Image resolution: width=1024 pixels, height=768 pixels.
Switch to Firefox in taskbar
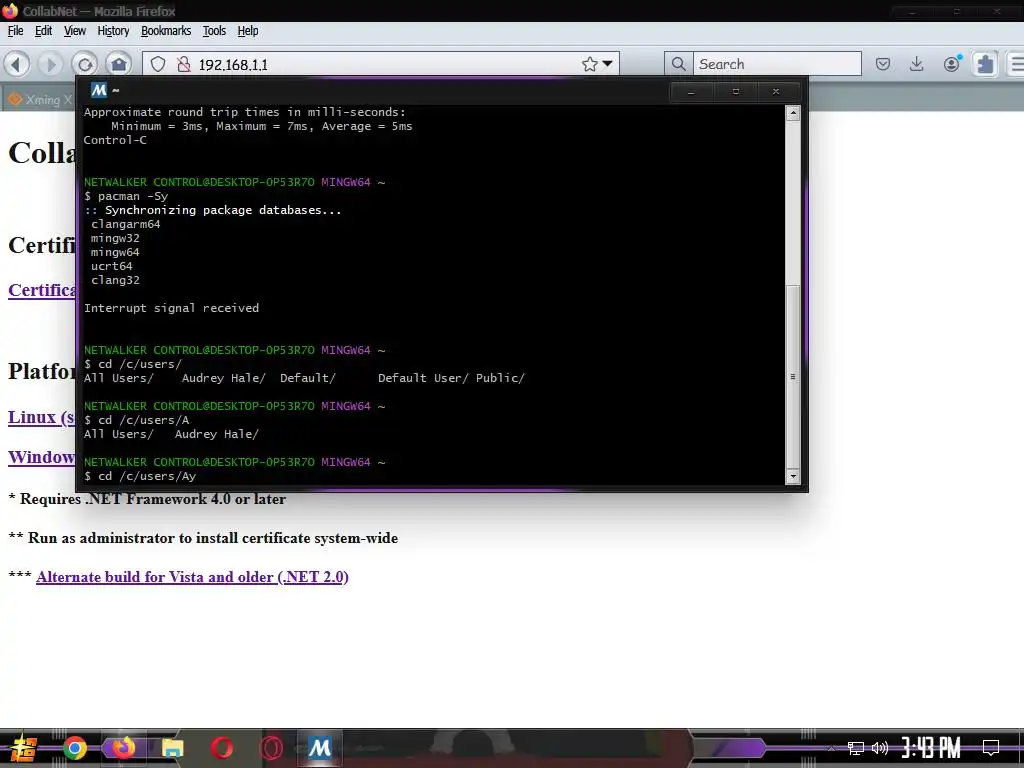point(123,747)
